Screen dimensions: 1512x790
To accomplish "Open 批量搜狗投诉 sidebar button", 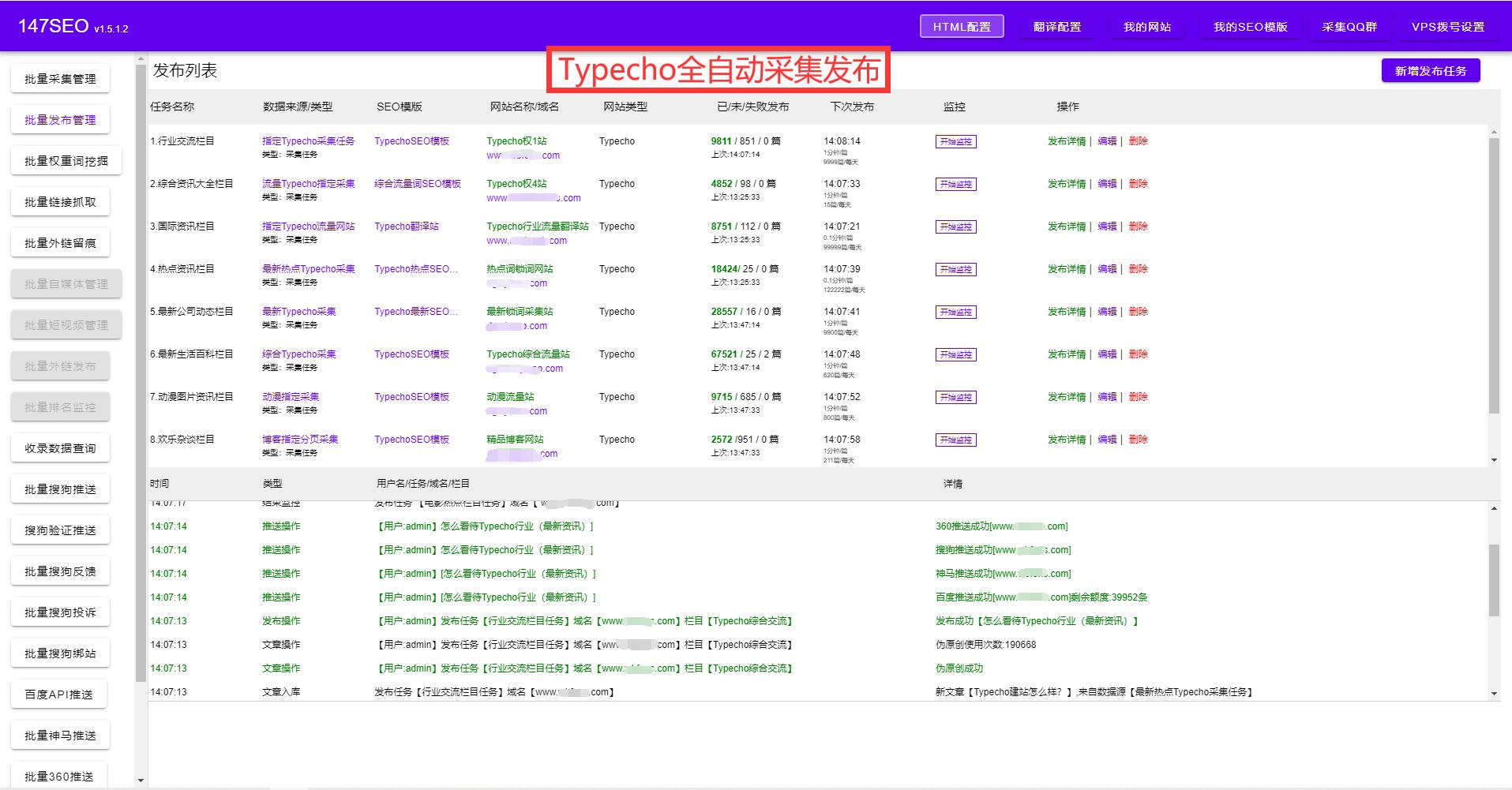I will (x=60, y=612).
